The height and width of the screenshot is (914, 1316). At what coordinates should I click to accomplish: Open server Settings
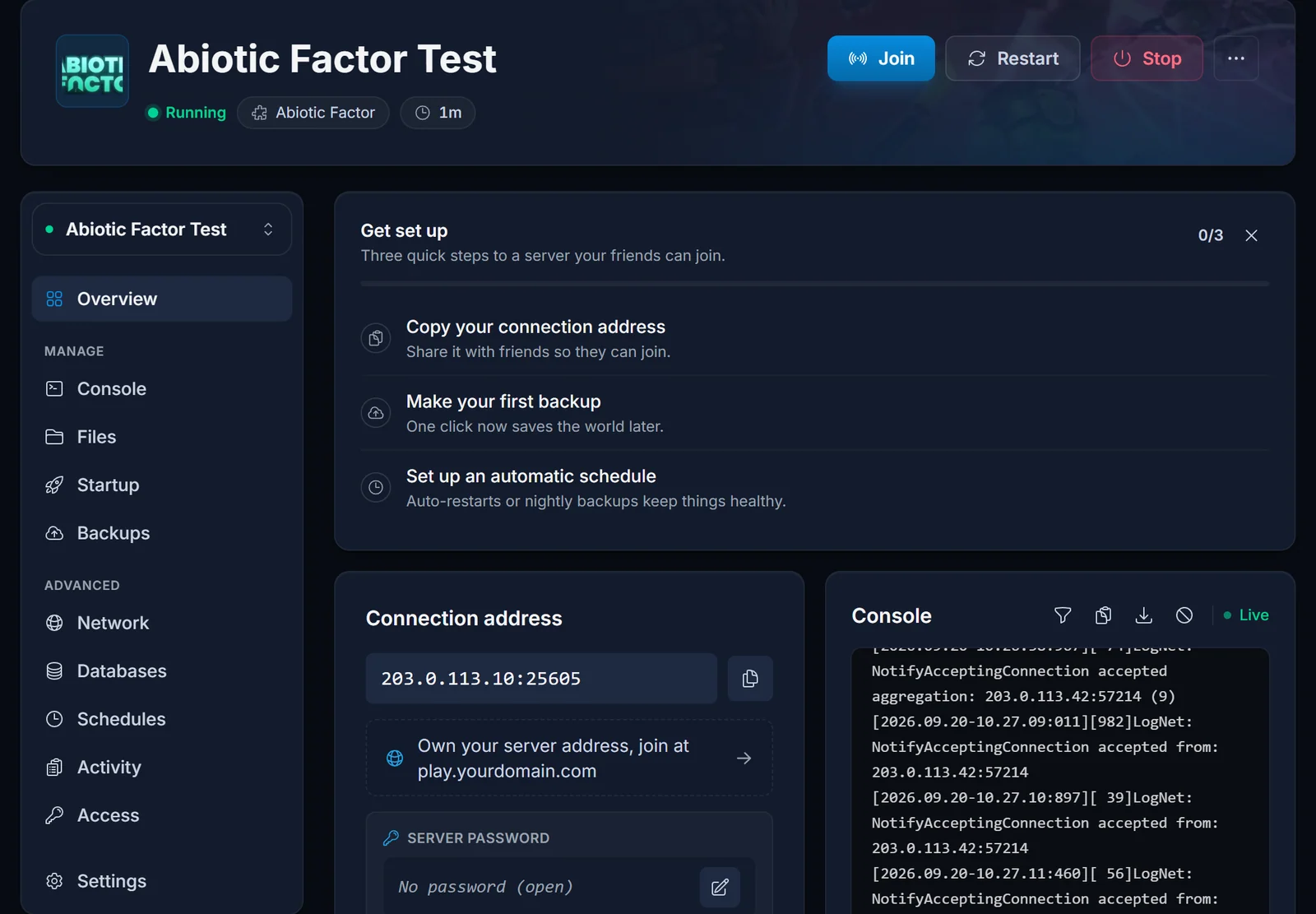(162, 881)
